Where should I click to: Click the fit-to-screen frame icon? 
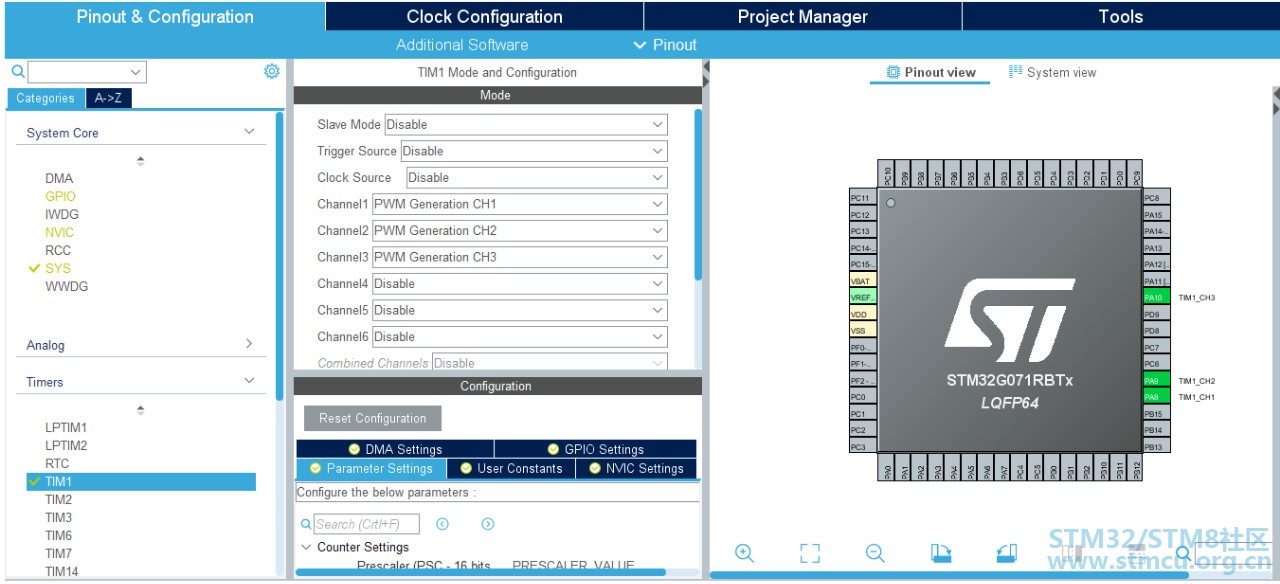pyautogui.click(x=810, y=553)
